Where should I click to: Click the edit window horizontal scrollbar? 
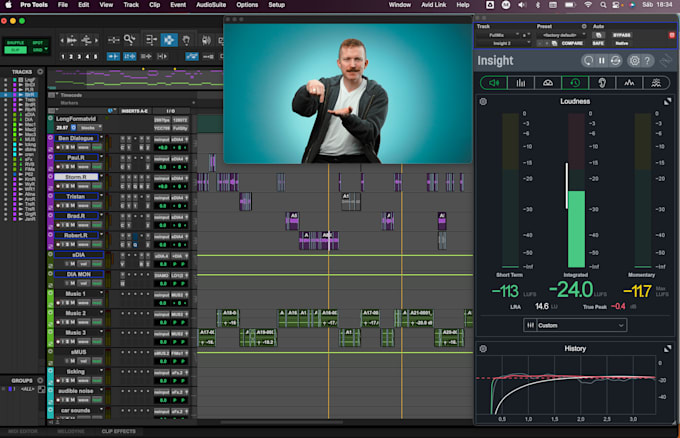coord(282,422)
